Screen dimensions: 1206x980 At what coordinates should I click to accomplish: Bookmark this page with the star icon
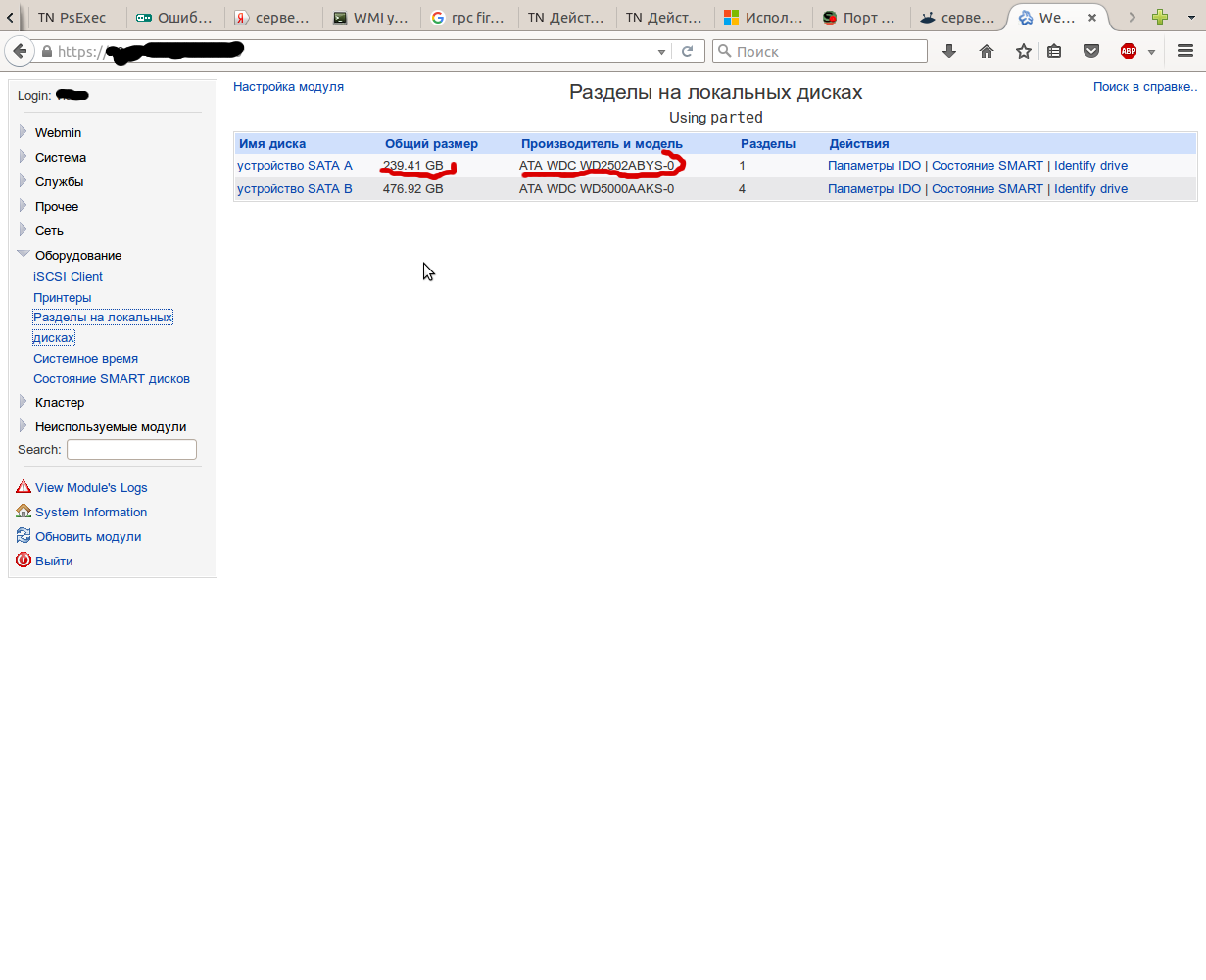(1024, 51)
